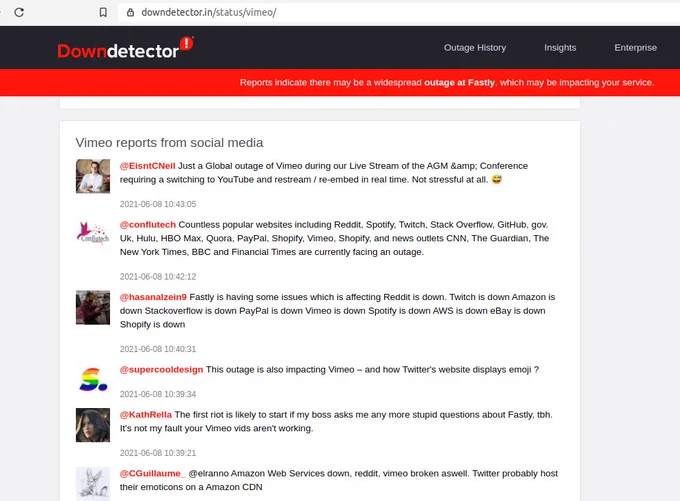Click hasanalzein9's avatar image
The image size is (680, 501).
93,308
